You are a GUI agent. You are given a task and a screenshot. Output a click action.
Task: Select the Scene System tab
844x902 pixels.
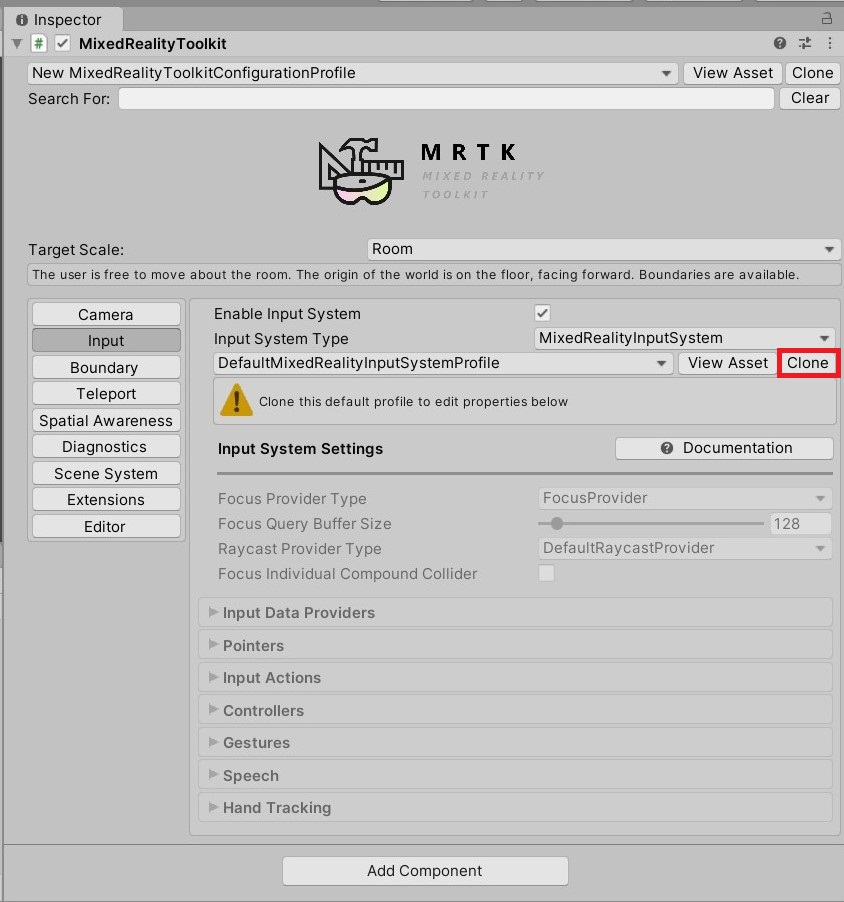coord(106,473)
